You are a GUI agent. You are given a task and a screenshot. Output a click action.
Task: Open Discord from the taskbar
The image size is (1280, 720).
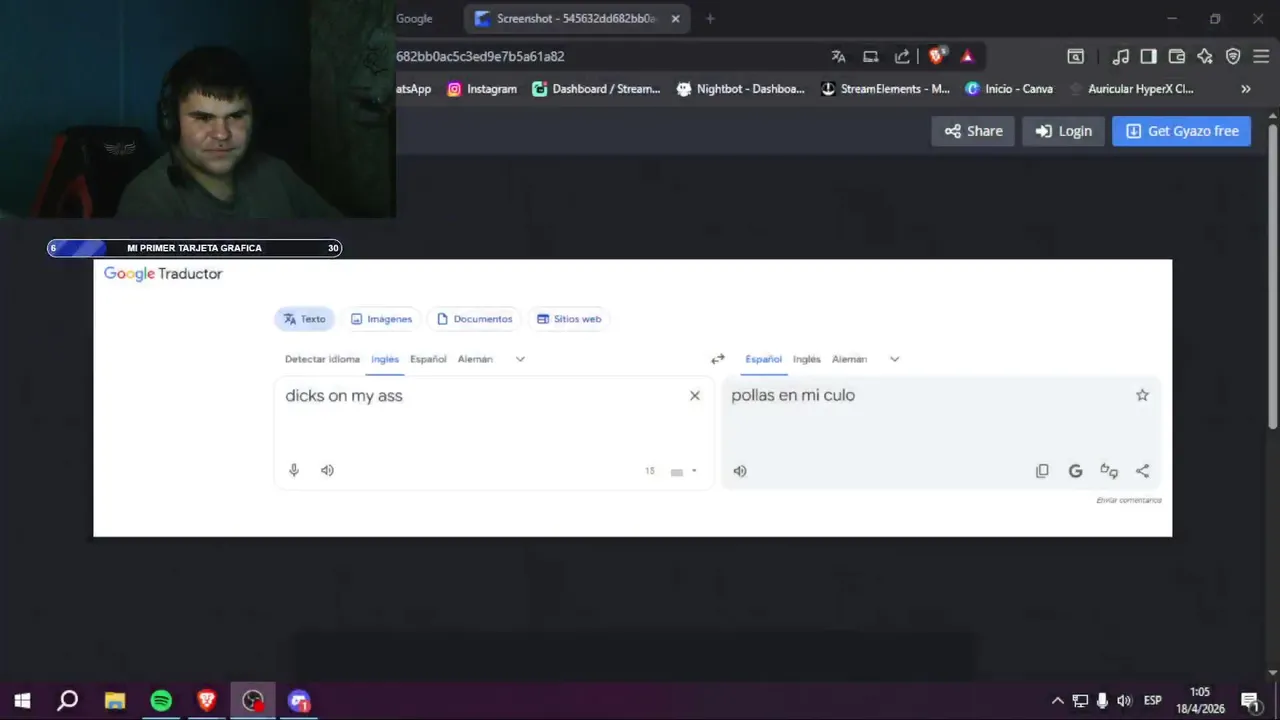coord(299,701)
